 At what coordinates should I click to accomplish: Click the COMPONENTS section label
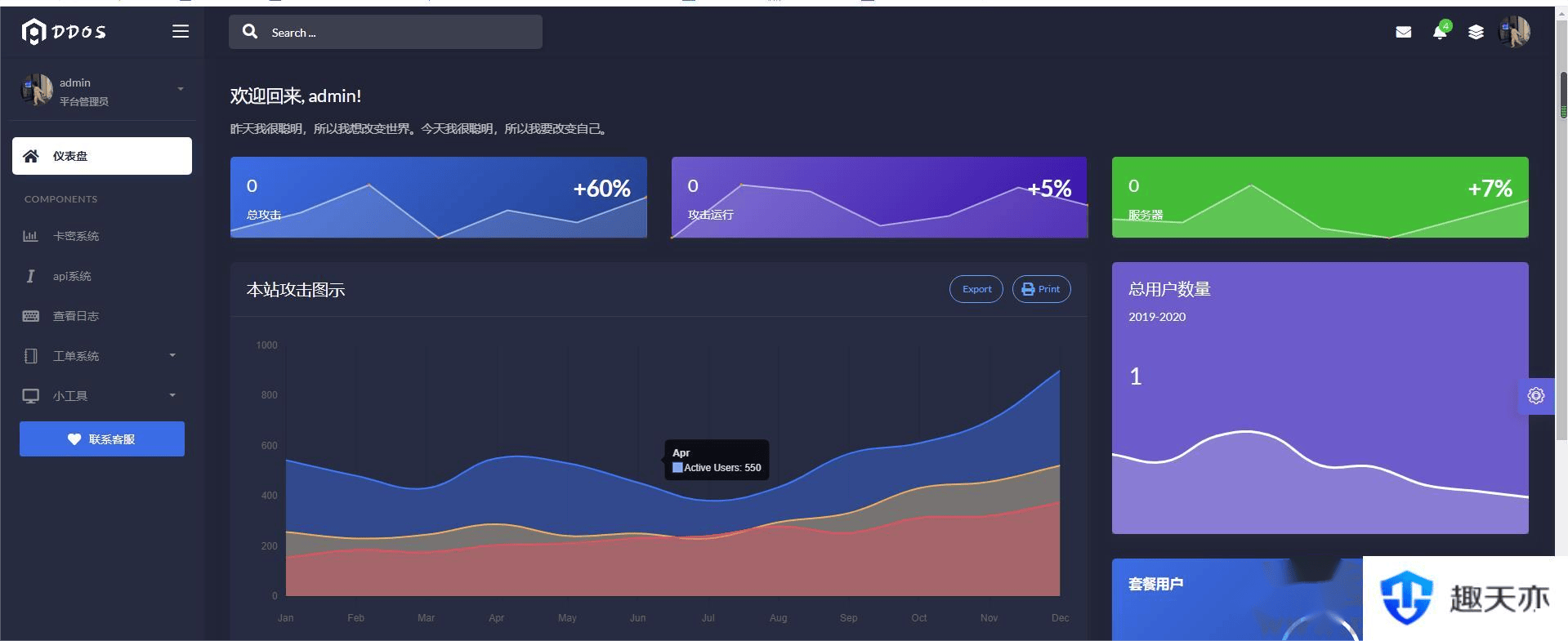pos(60,199)
